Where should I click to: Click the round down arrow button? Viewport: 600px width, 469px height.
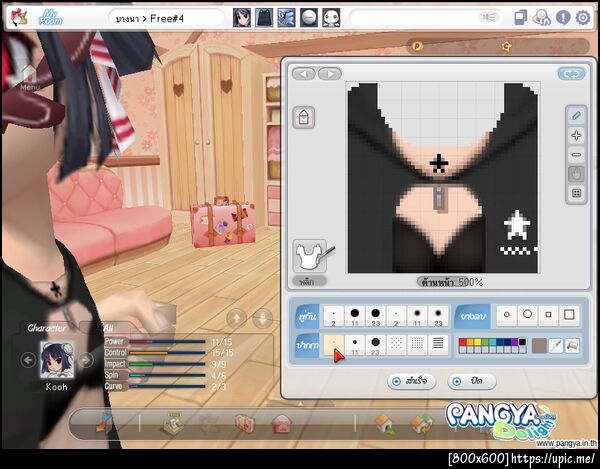coord(262,318)
